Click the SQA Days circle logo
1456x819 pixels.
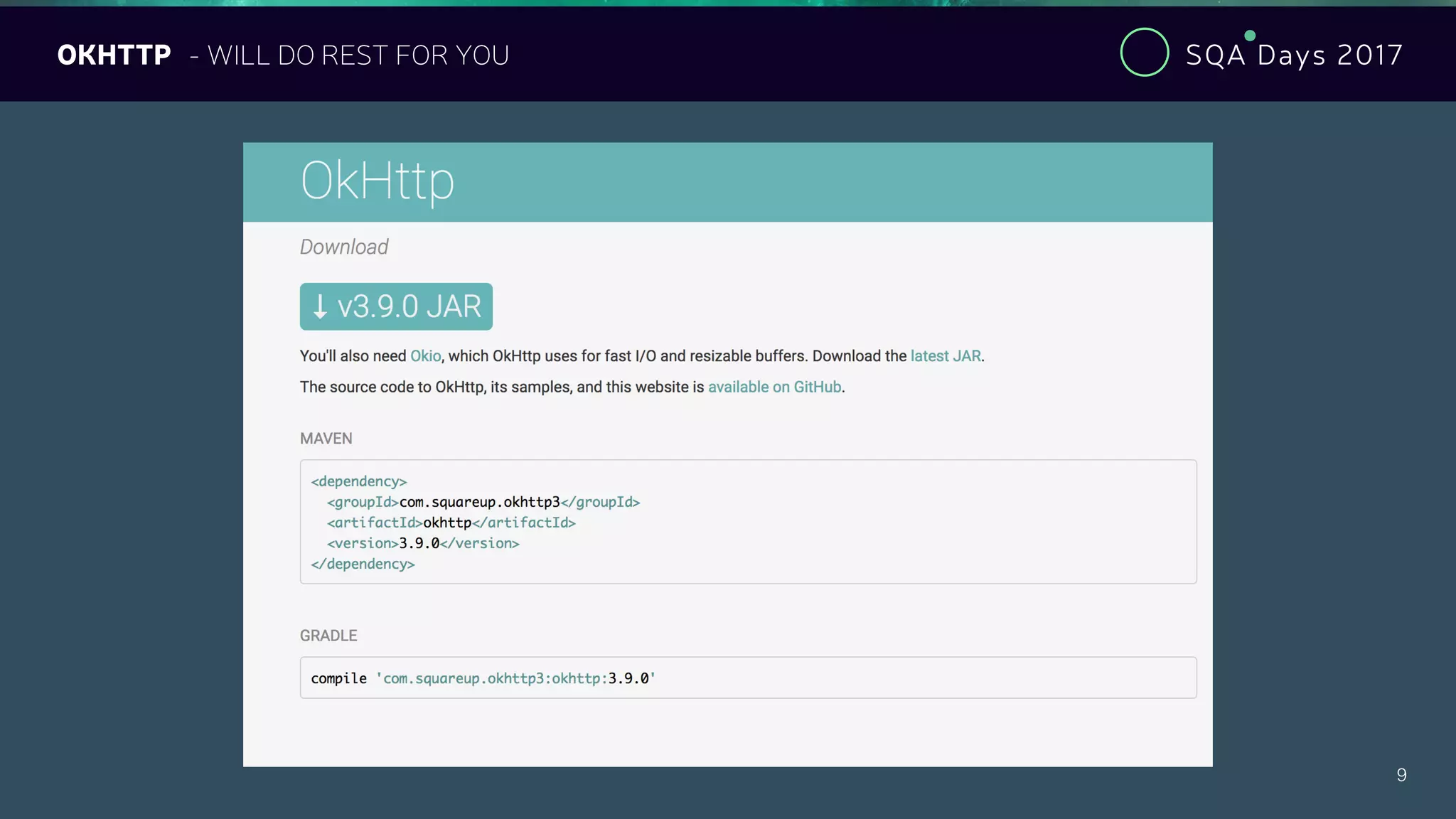point(1144,53)
